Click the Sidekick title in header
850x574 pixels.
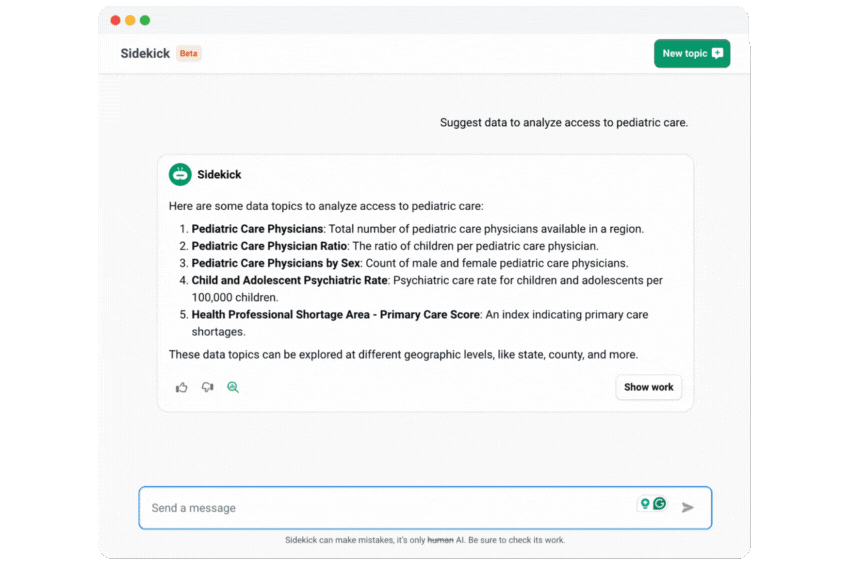(145, 54)
